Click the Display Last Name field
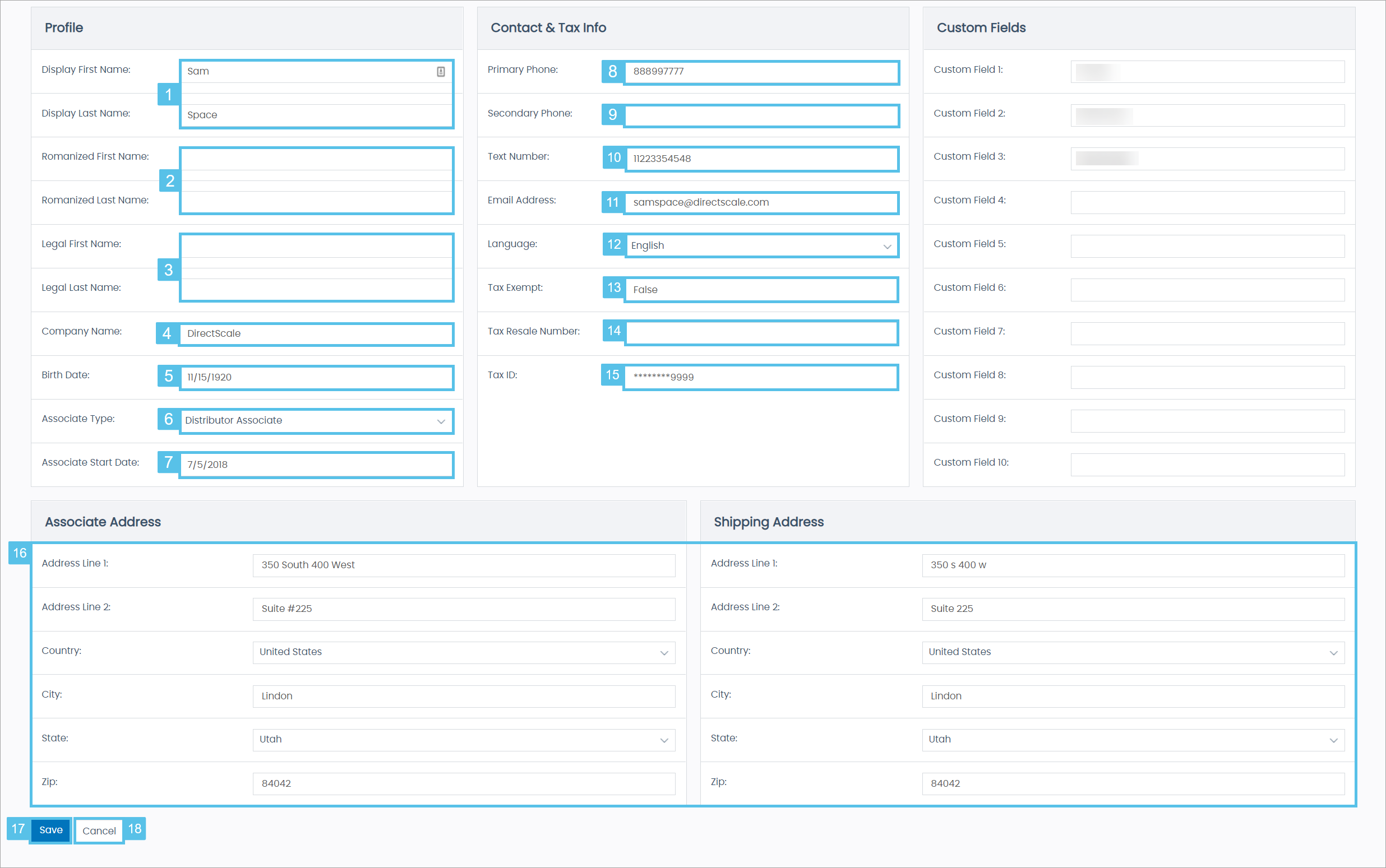This screenshot has width=1386, height=868. click(x=316, y=115)
